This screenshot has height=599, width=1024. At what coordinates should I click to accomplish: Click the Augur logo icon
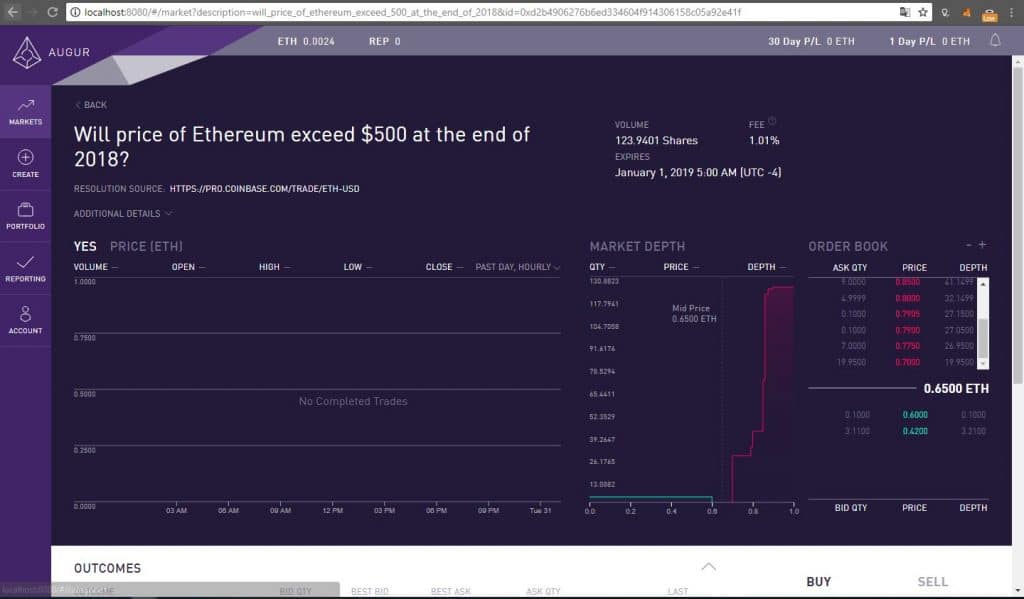click(x=26, y=52)
